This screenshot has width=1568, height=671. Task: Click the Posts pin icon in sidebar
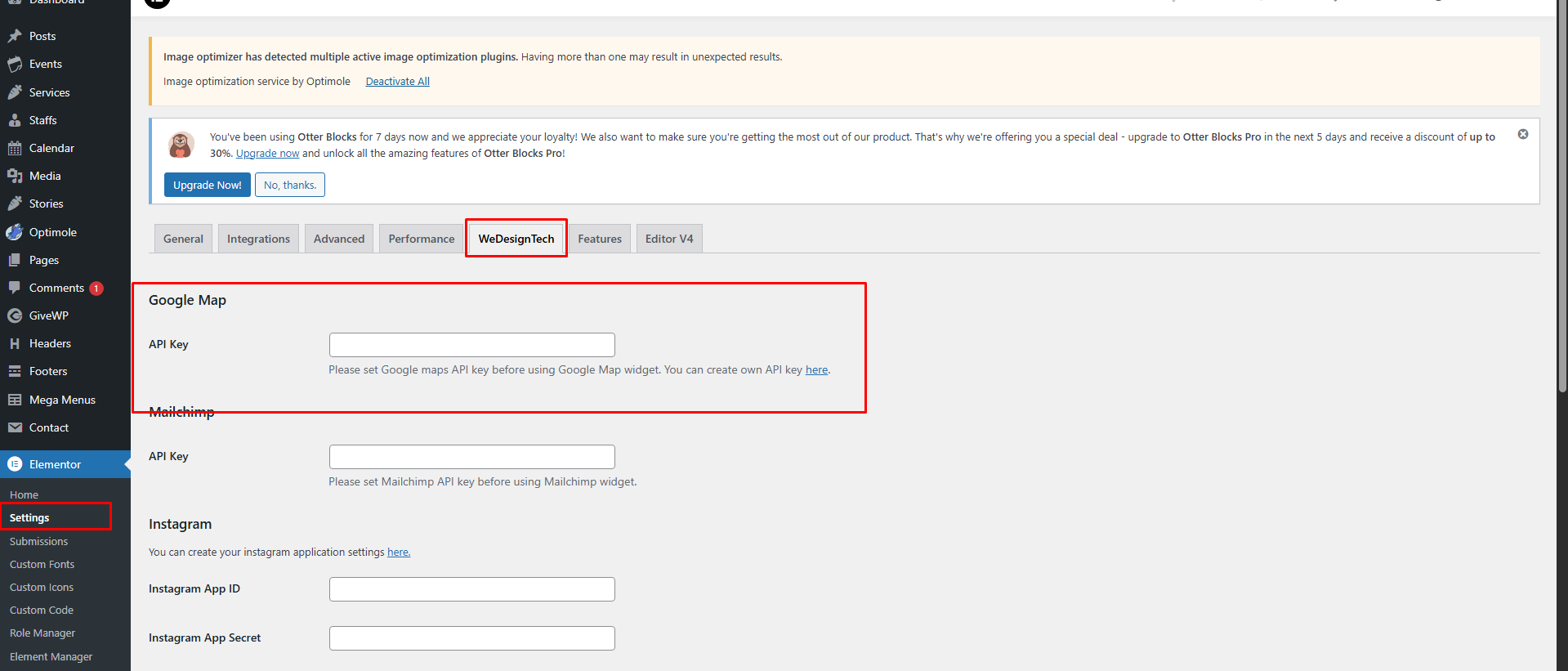[15, 36]
